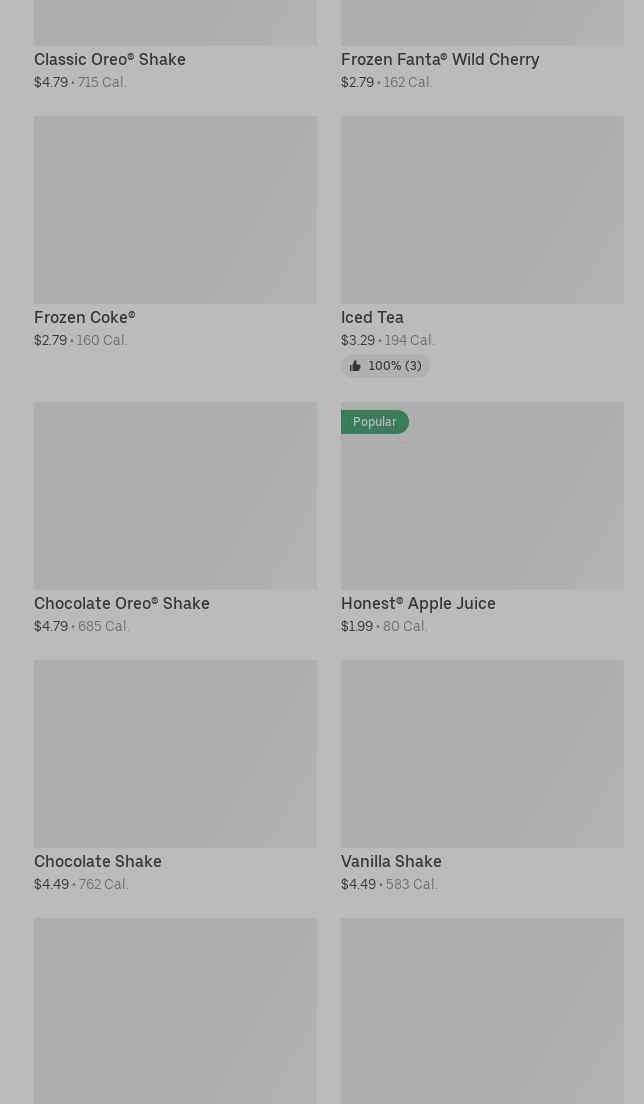Select the Chocolate Oreo Shake title
The width and height of the screenshot is (644, 1104).
(122, 604)
